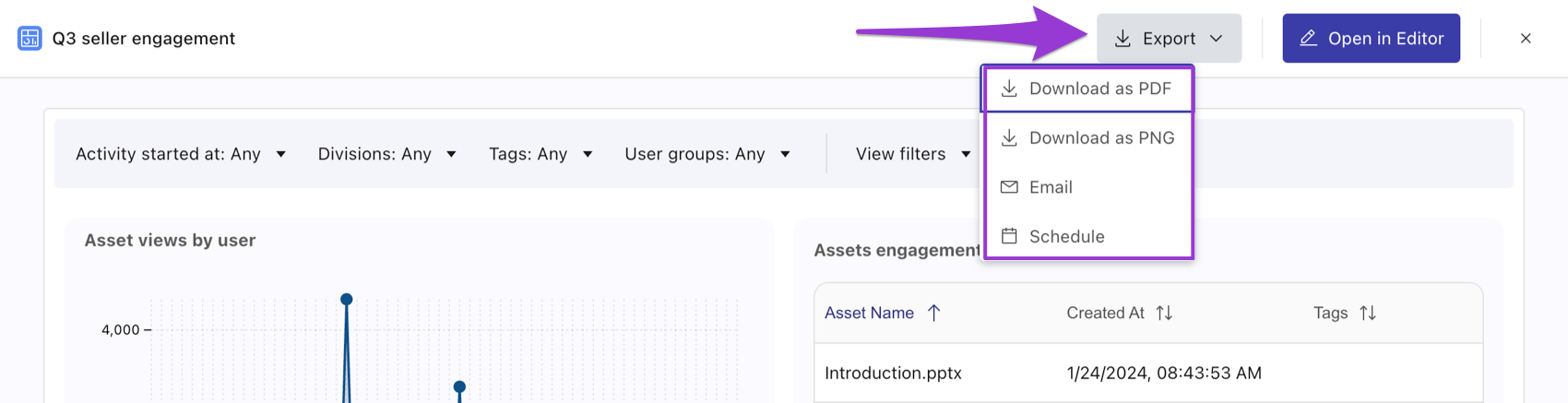Click the dashboard icon beside Q3 seller engagement

point(30,39)
